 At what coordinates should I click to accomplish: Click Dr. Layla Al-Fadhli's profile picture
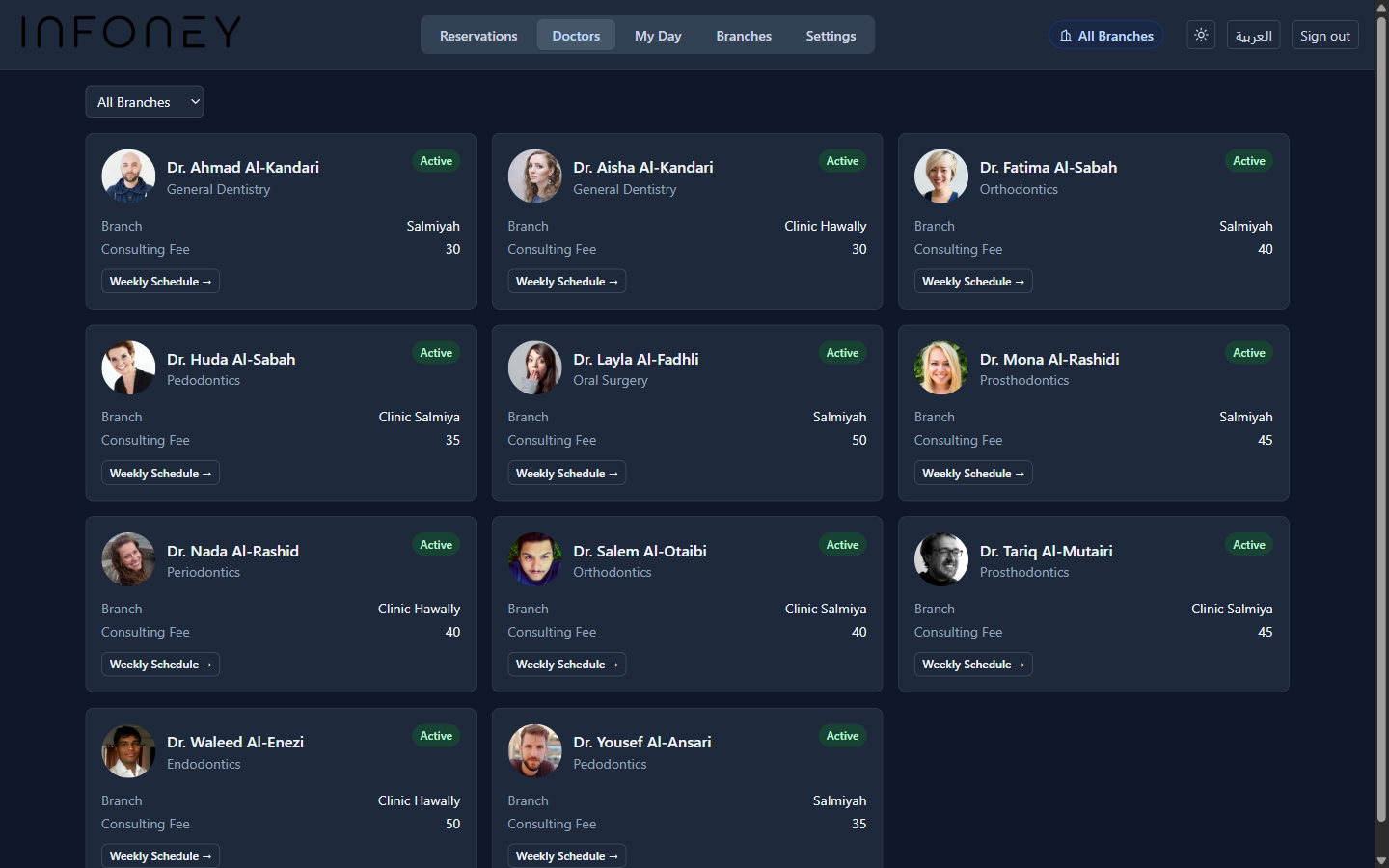point(535,367)
